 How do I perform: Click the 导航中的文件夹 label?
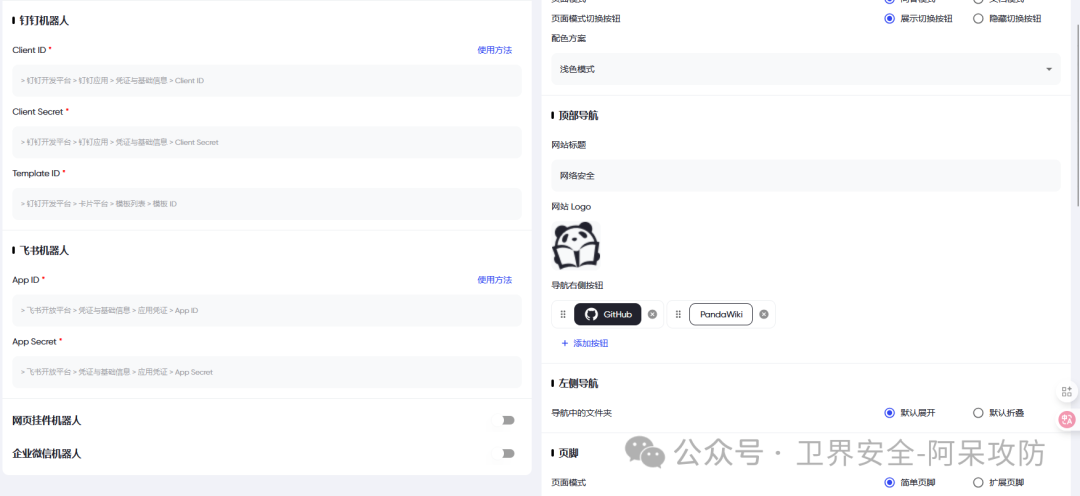click(581, 413)
